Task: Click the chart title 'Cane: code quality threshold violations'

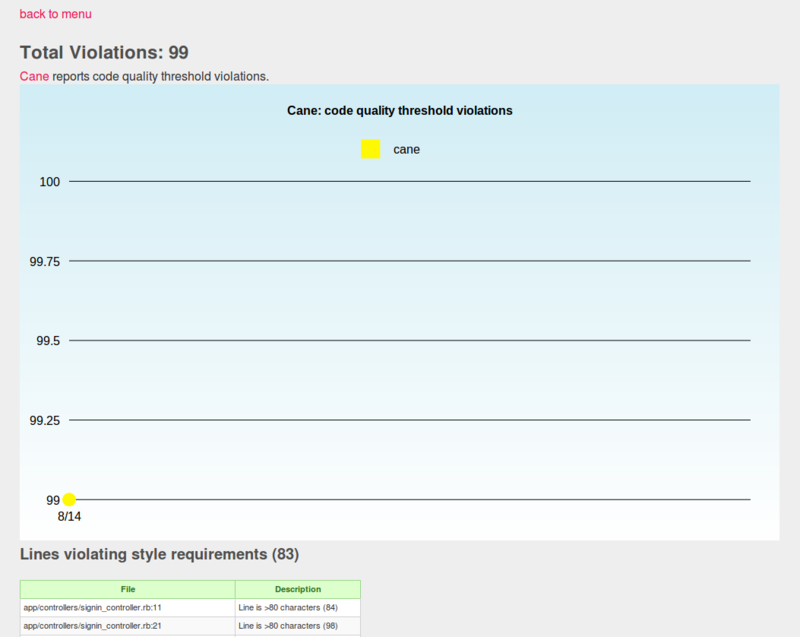Action: 399,111
